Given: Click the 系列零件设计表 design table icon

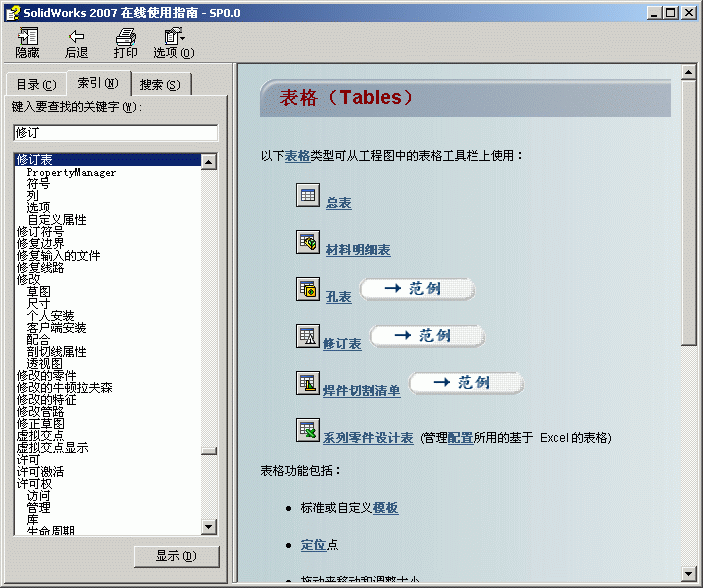Looking at the screenshot, I should click(x=308, y=430).
